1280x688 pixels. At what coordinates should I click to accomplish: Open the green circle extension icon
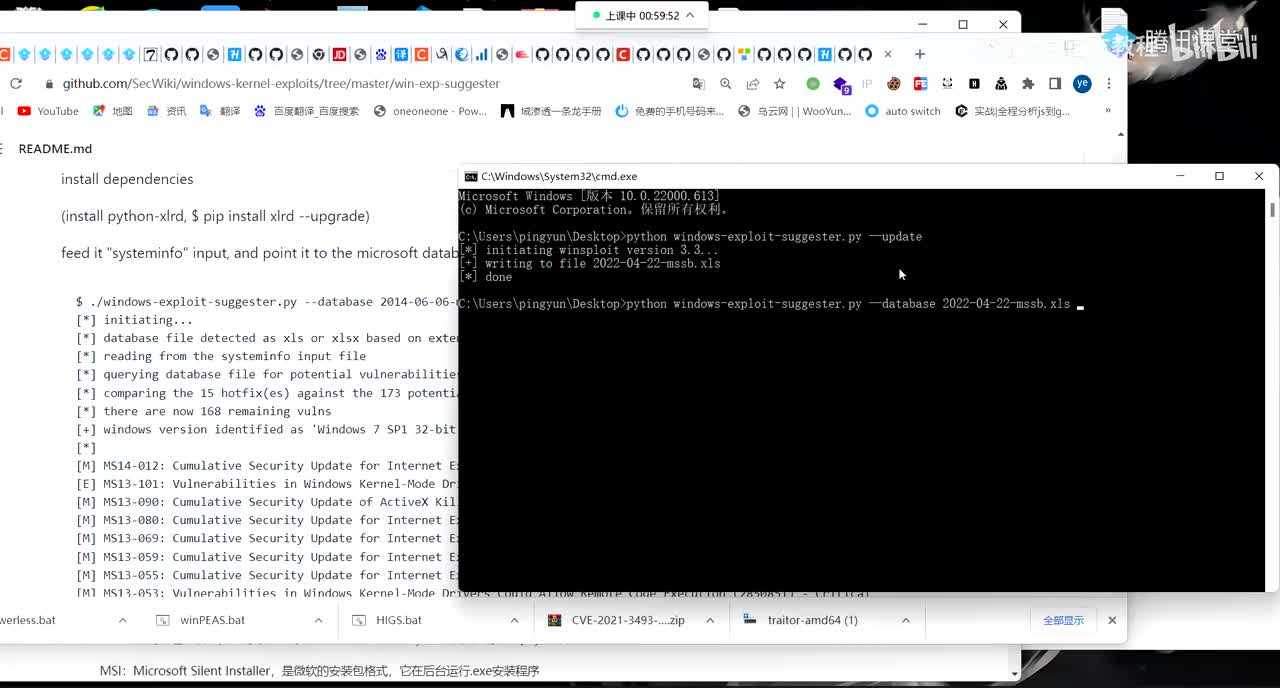pyautogui.click(x=813, y=84)
